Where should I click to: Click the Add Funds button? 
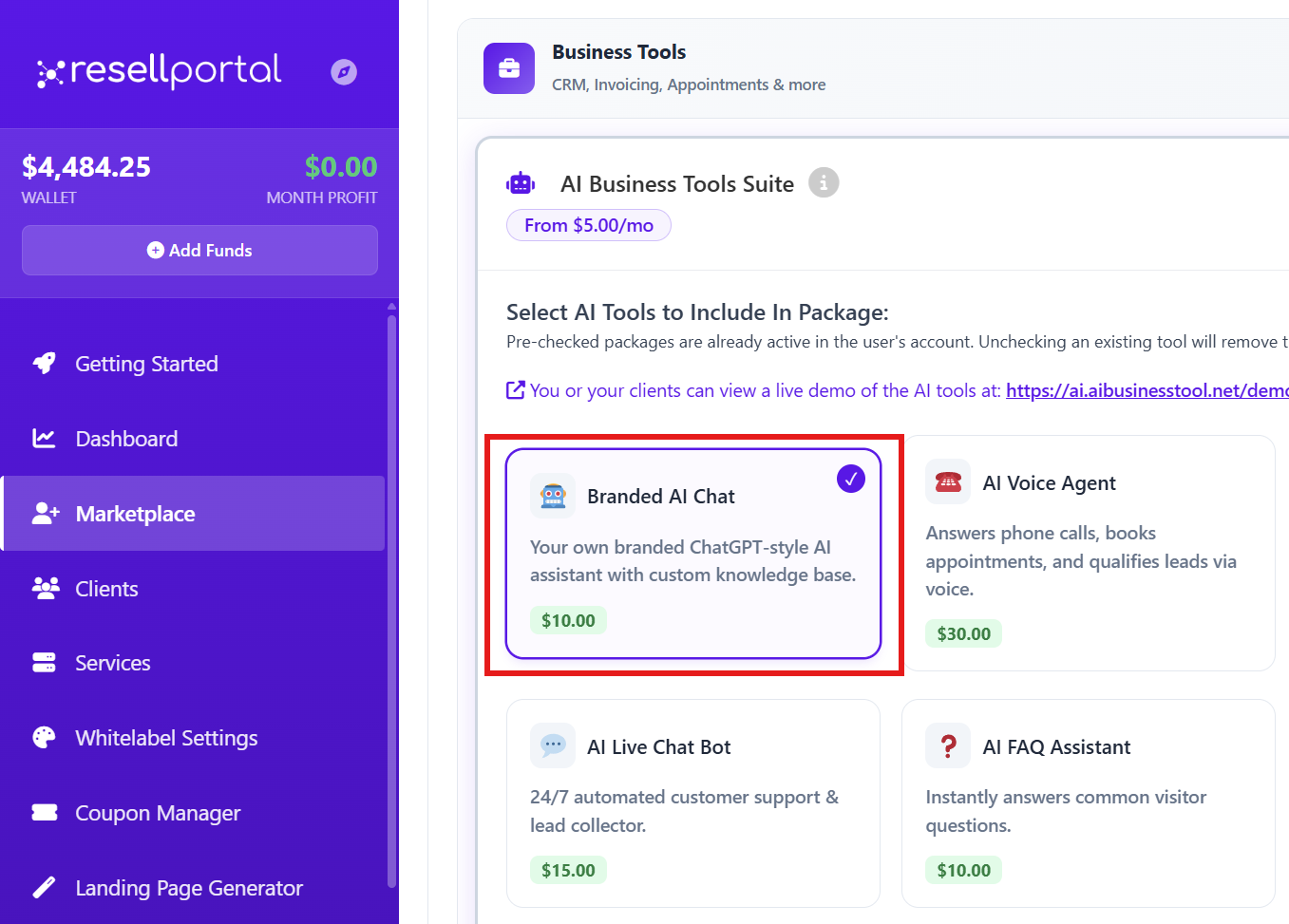click(199, 250)
